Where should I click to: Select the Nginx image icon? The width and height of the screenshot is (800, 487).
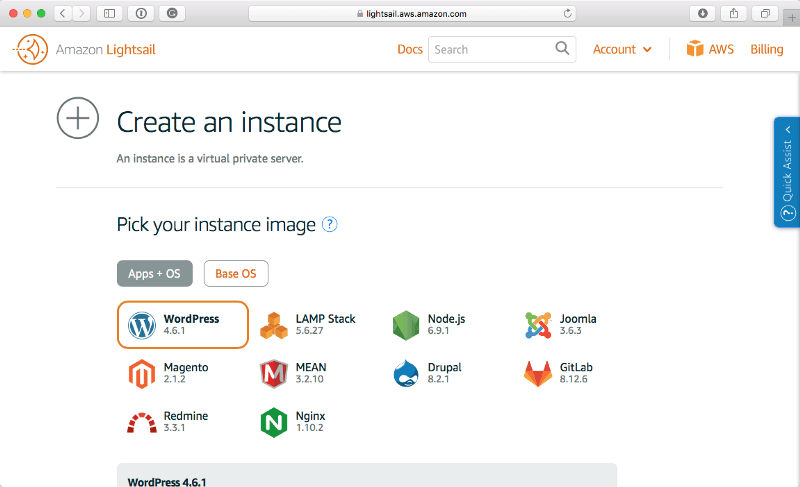click(274, 422)
